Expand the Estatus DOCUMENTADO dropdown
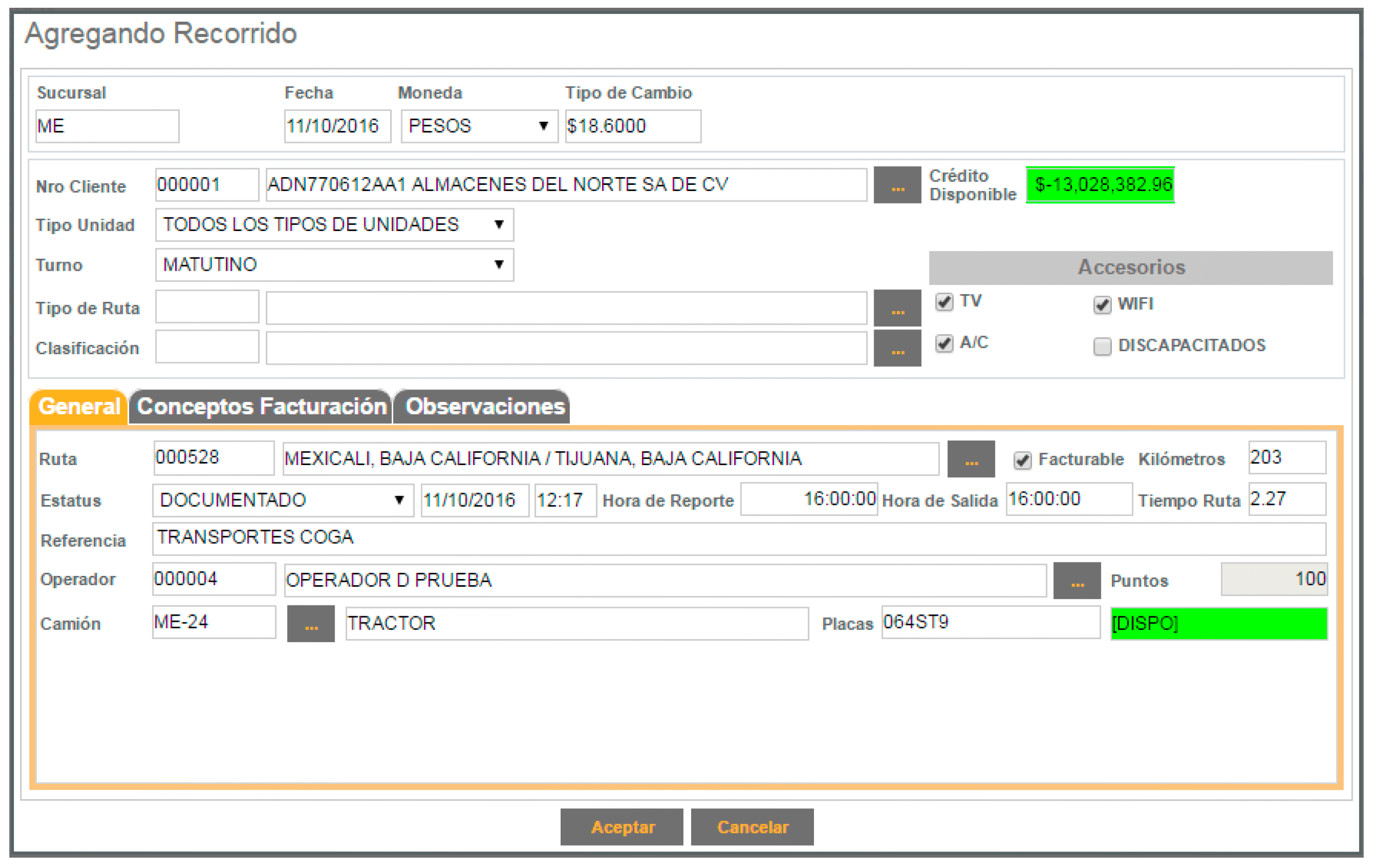The width and height of the screenshot is (1373, 868). pyautogui.click(x=283, y=500)
